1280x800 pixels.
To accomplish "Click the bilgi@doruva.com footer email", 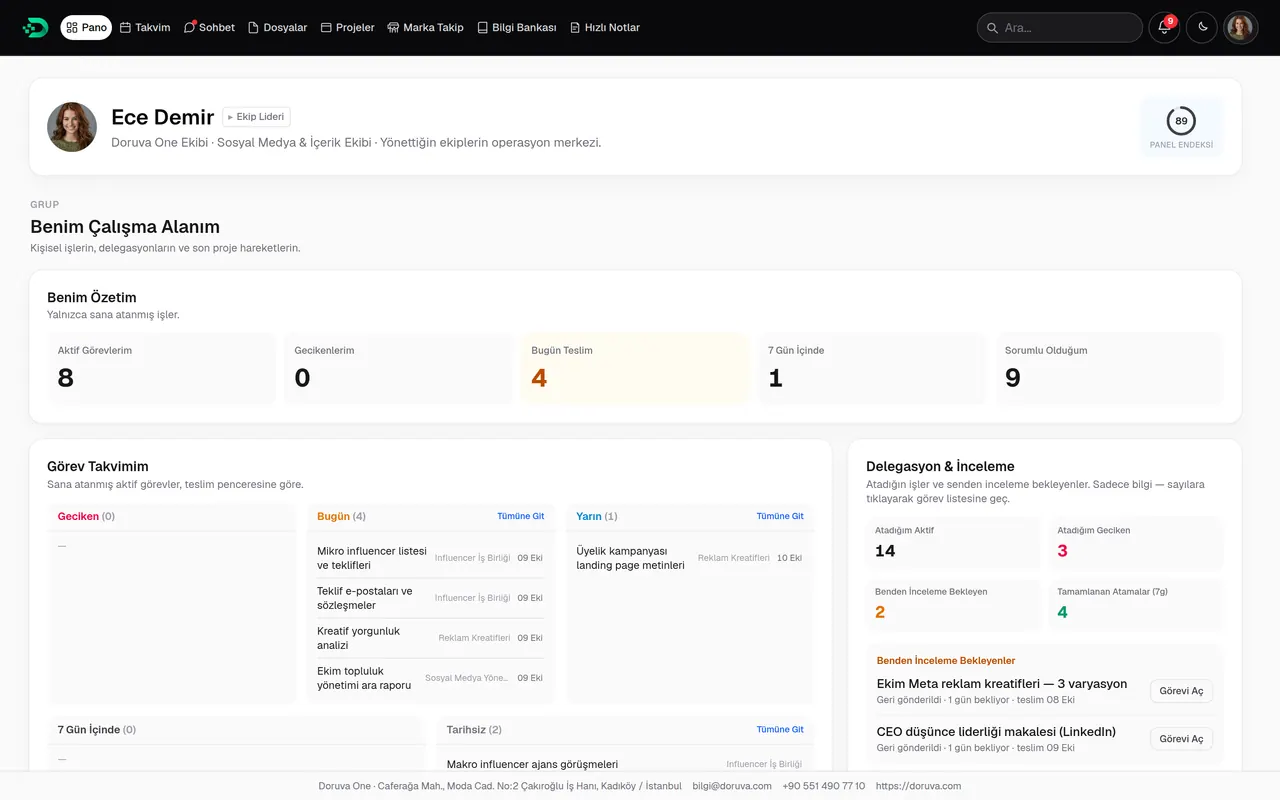I will [732, 786].
